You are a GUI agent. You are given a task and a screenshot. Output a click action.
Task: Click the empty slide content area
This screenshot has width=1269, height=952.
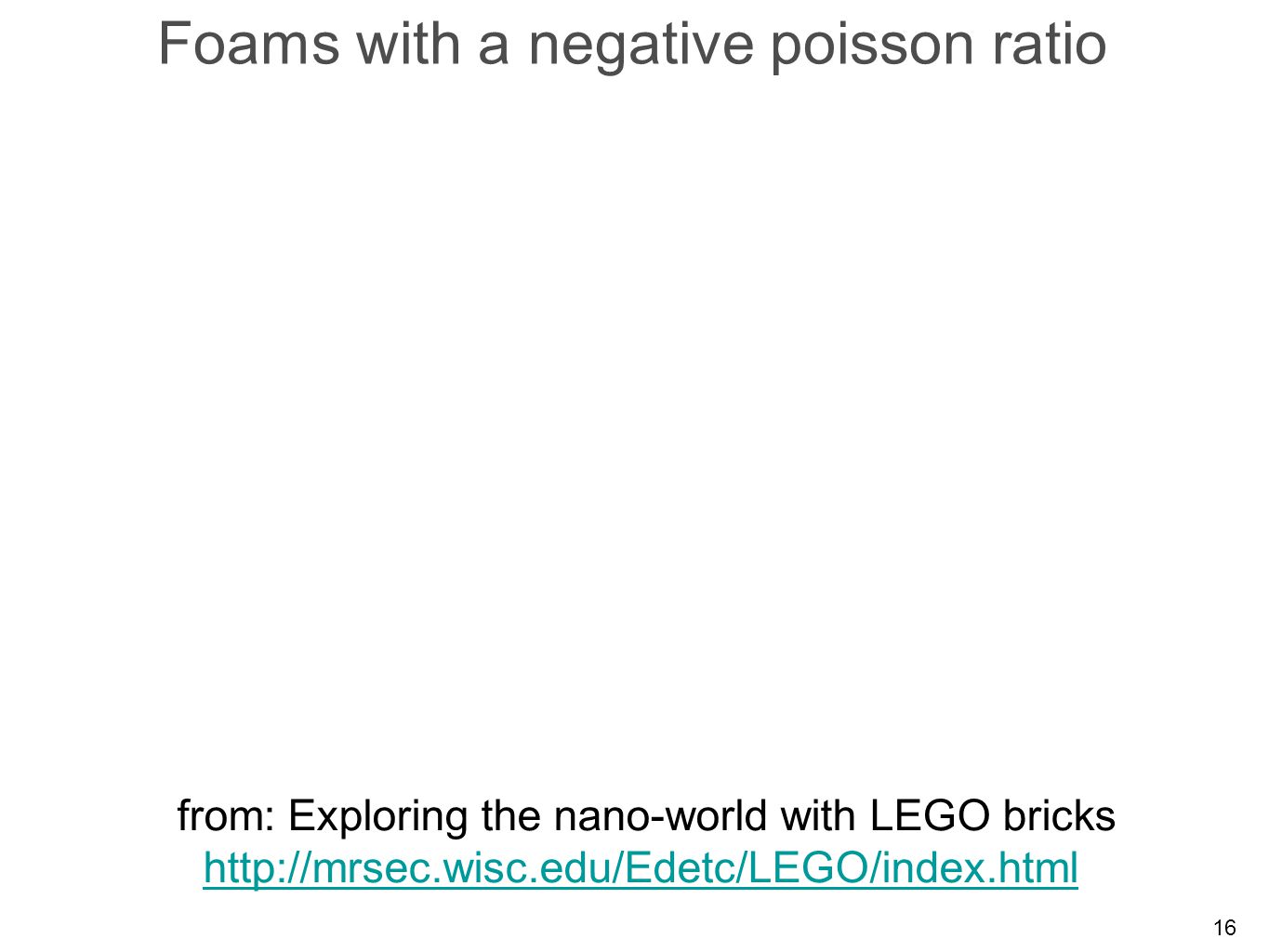click(634, 428)
